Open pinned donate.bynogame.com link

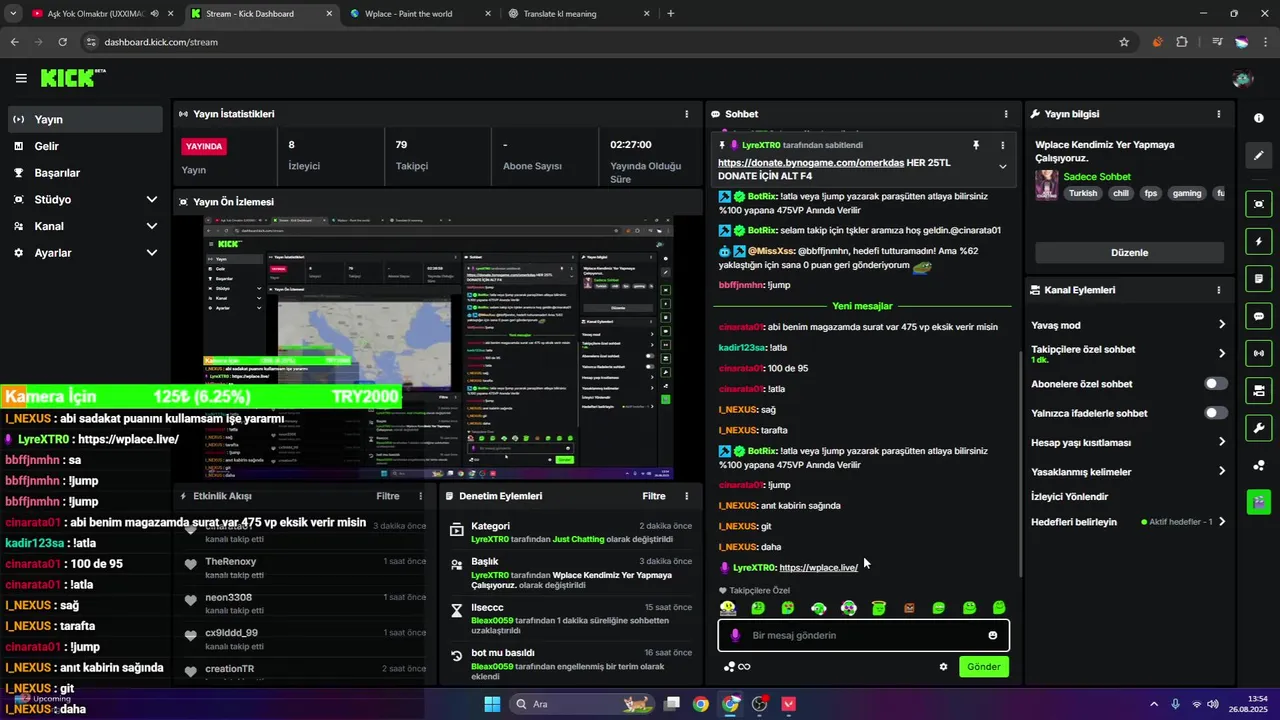click(x=811, y=162)
